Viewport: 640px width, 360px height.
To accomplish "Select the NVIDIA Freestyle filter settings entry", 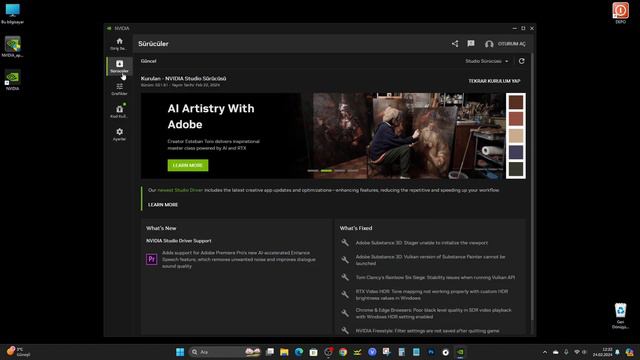I will (x=427, y=331).
